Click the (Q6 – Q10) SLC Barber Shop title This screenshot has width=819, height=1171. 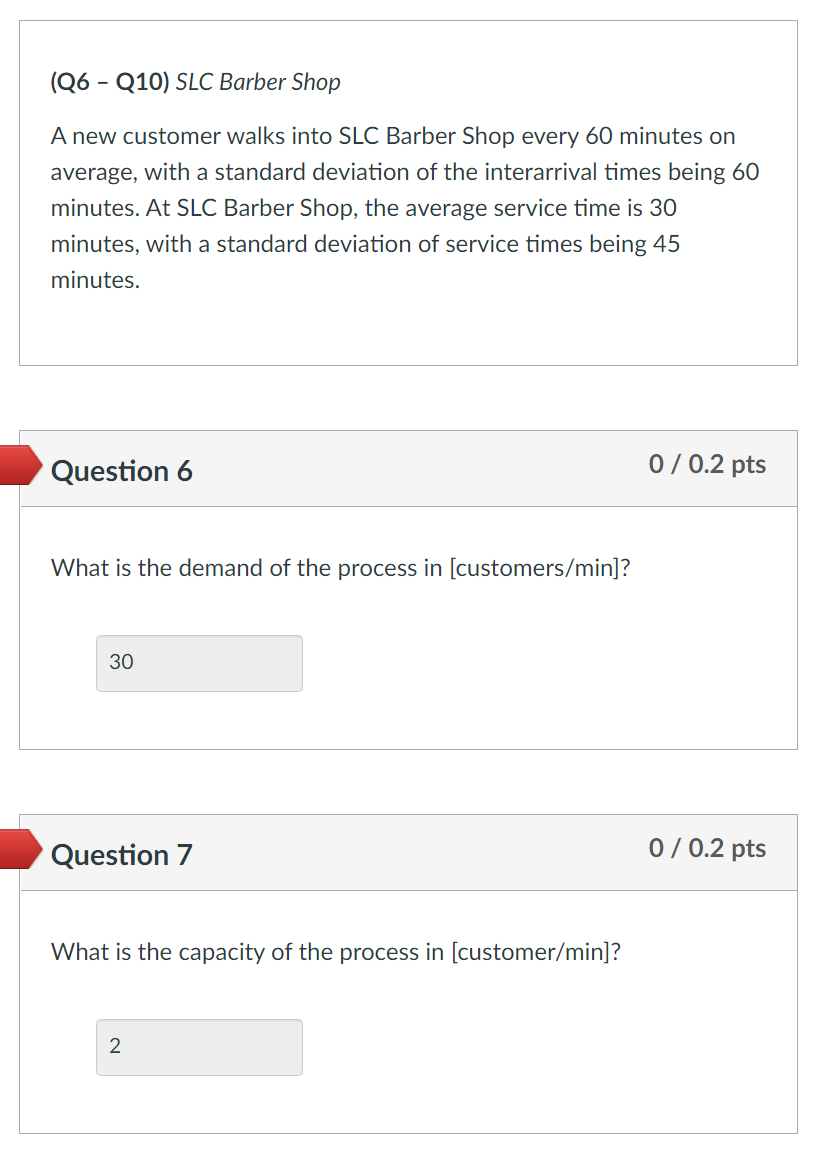[x=194, y=82]
